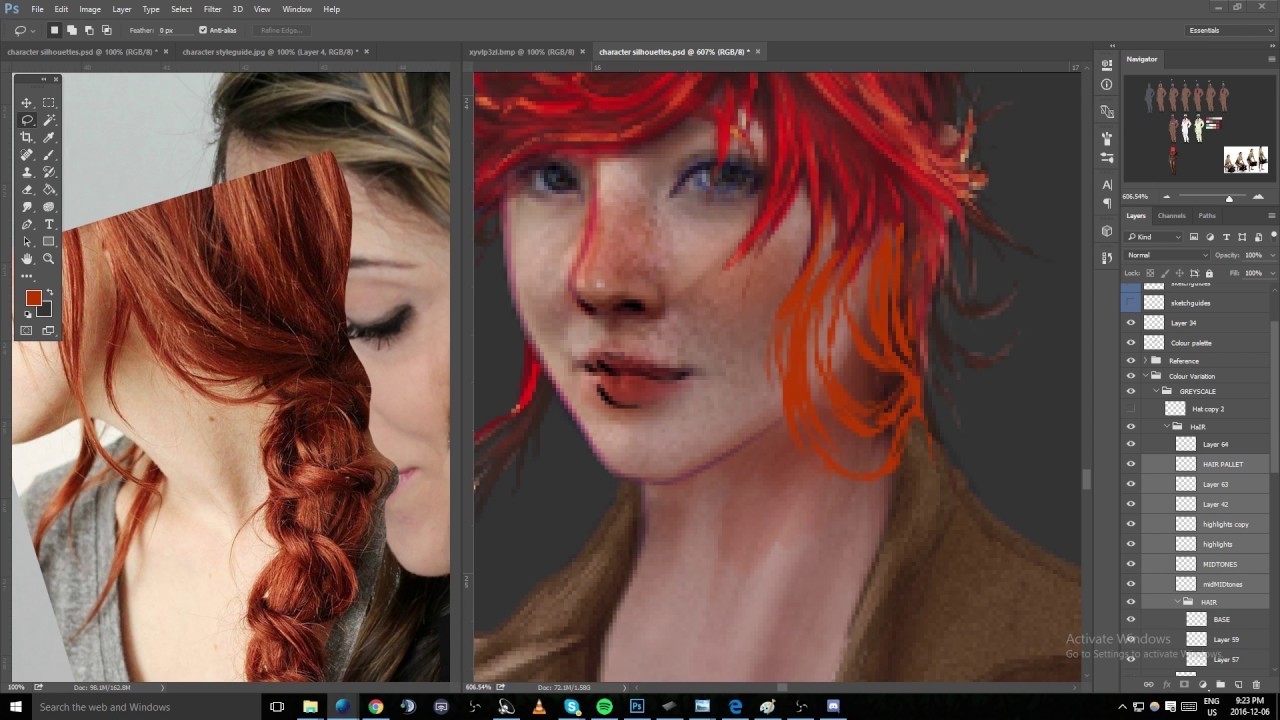
Task: Open the Edit Toolbar three-dots button
Action: tap(27, 276)
